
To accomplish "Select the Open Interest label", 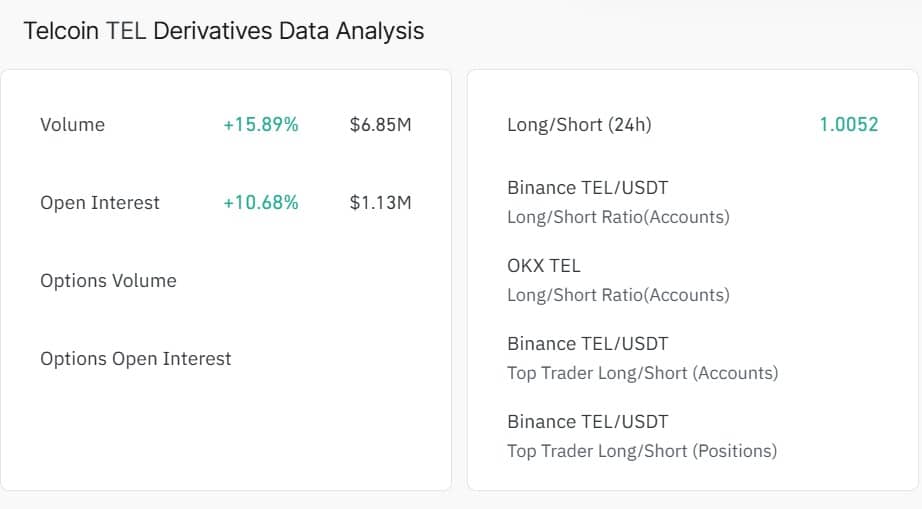I will point(100,203).
